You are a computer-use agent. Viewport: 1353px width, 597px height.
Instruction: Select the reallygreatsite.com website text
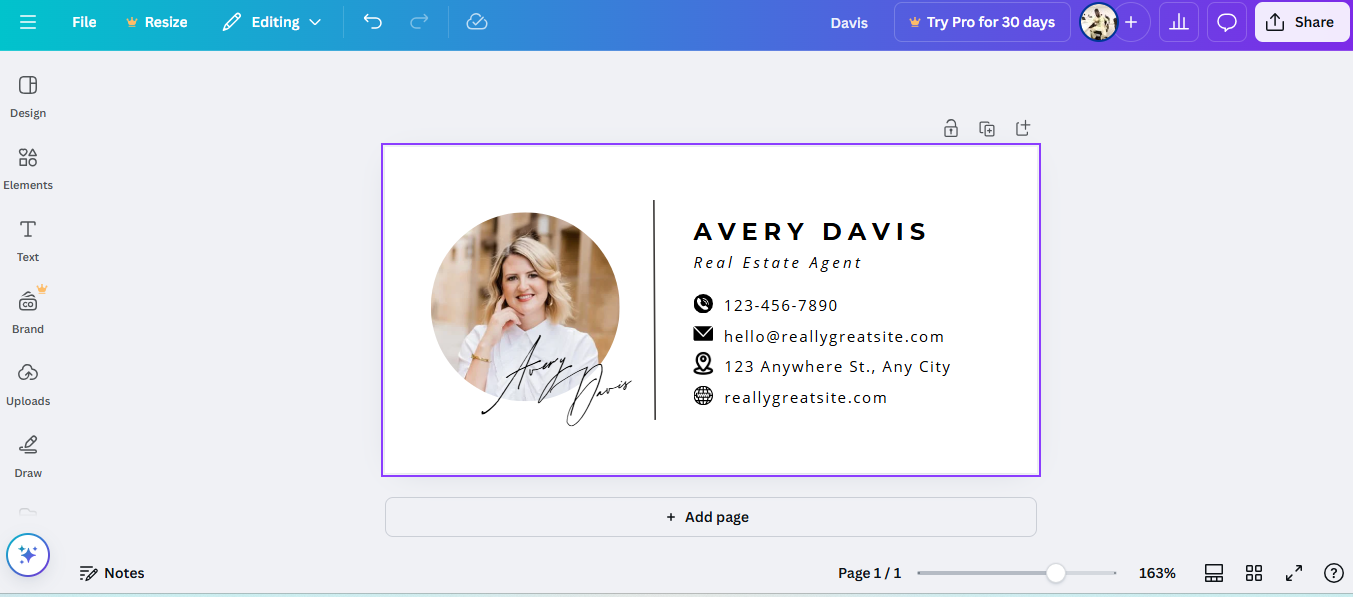pos(805,398)
